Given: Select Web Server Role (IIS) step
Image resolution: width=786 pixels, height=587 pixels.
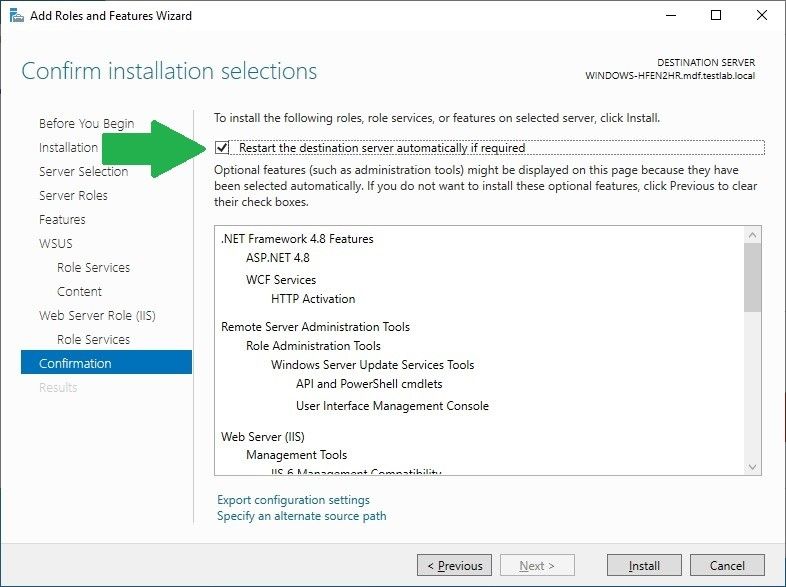Looking at the screenshot, I should tap(97, 316).
